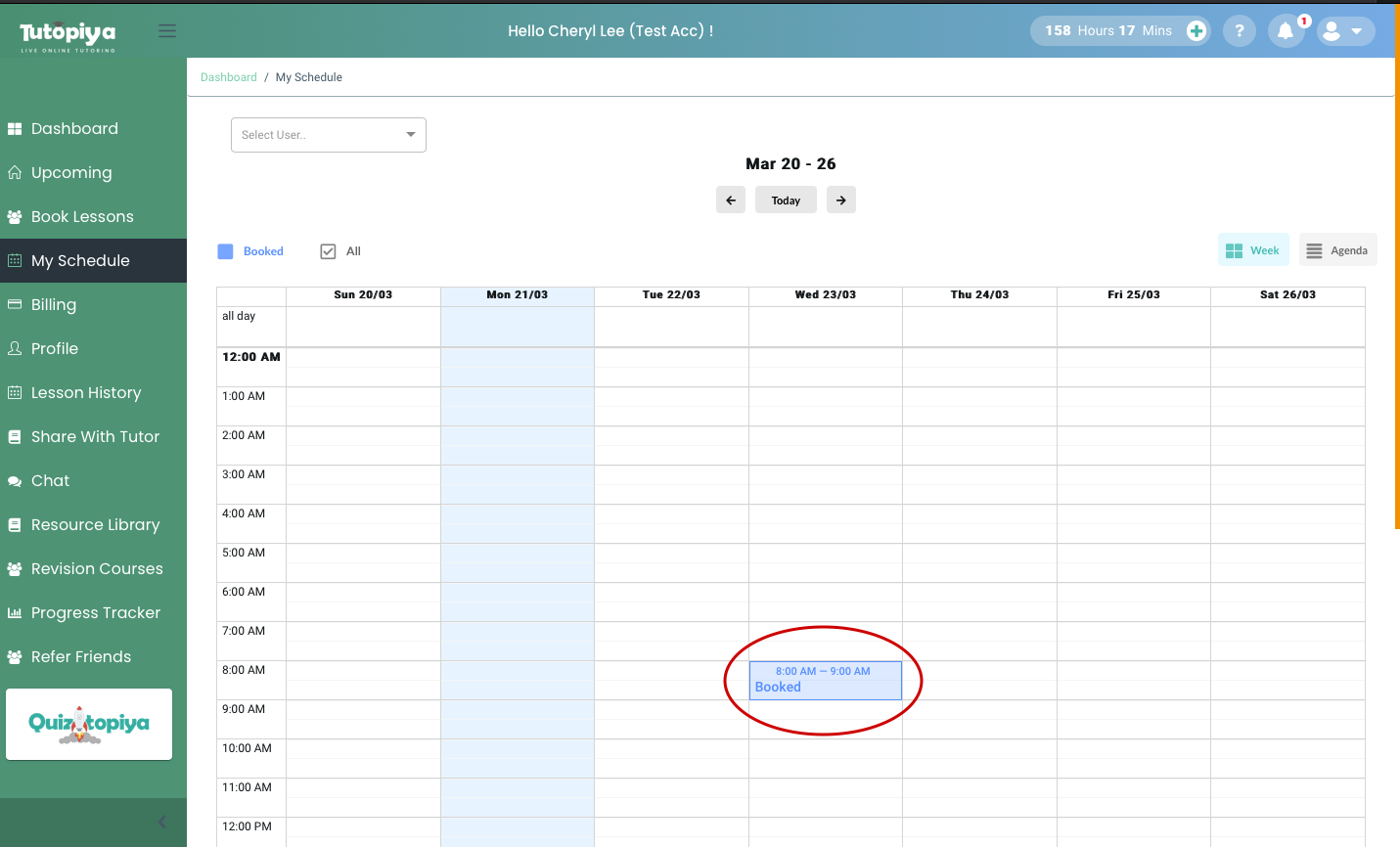Open the Select User dropdown
1400x847 pixels.
(x=328, y=135)
